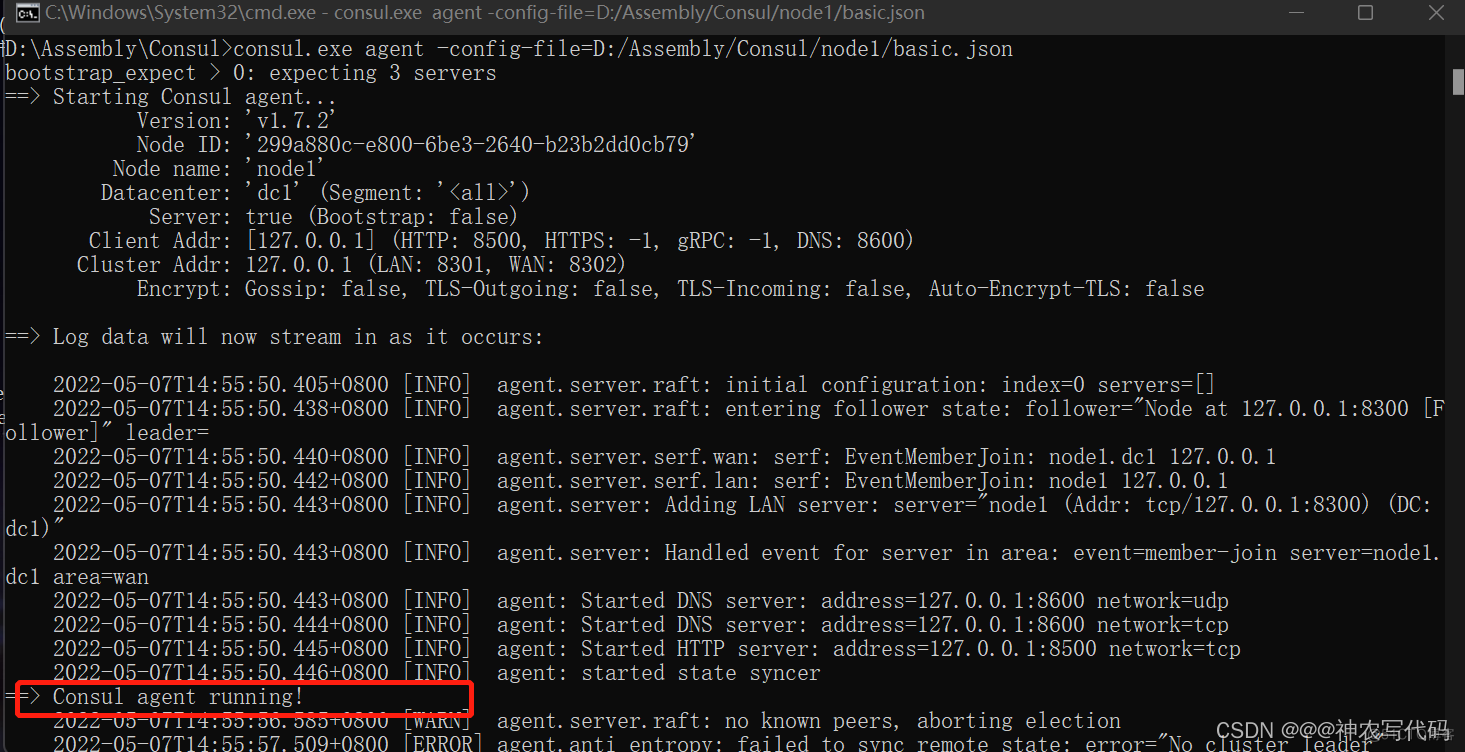Click the raft 'initial configuration: index=0' log line
Viewport: 1465px width, 752px height.
634,385
